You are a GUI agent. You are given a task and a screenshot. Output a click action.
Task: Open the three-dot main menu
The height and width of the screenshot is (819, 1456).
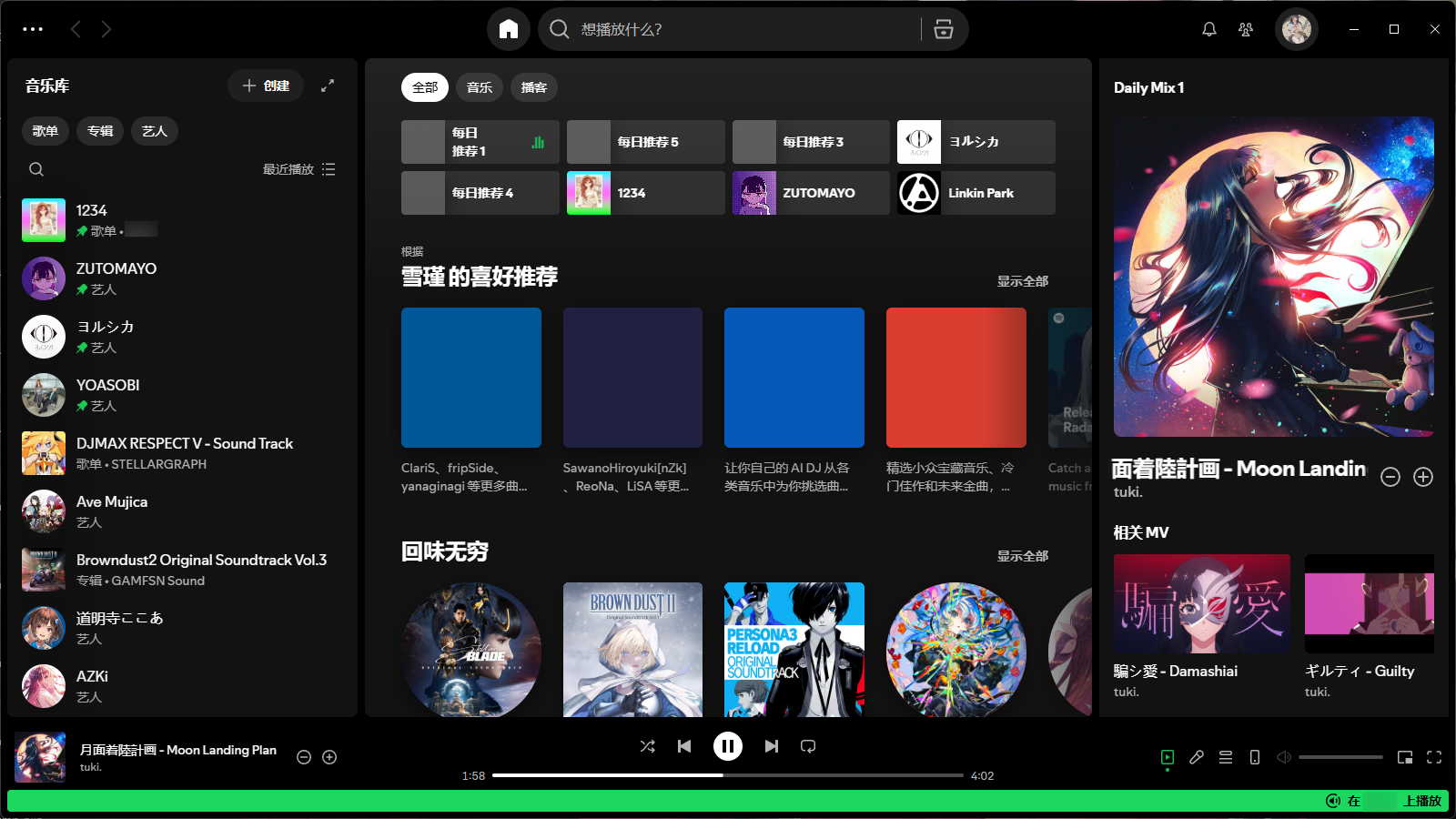click(x=33, y=29)
